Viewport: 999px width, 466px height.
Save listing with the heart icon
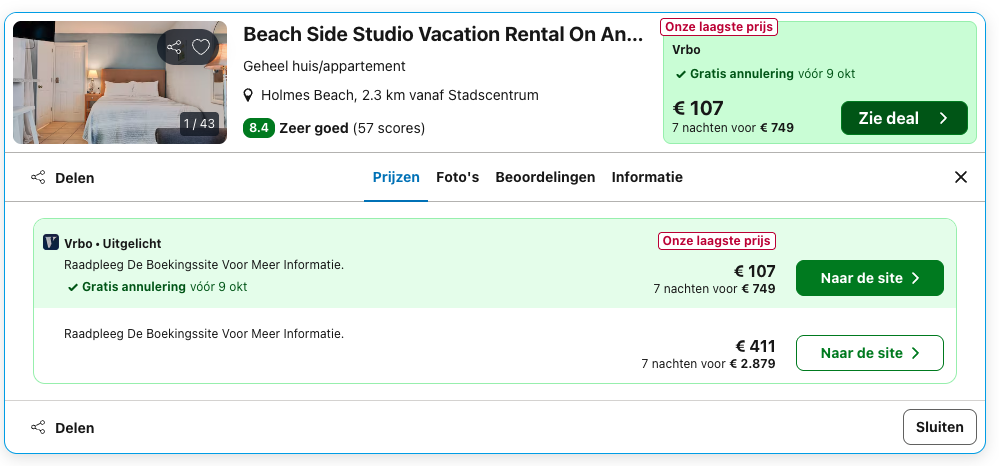201,47
